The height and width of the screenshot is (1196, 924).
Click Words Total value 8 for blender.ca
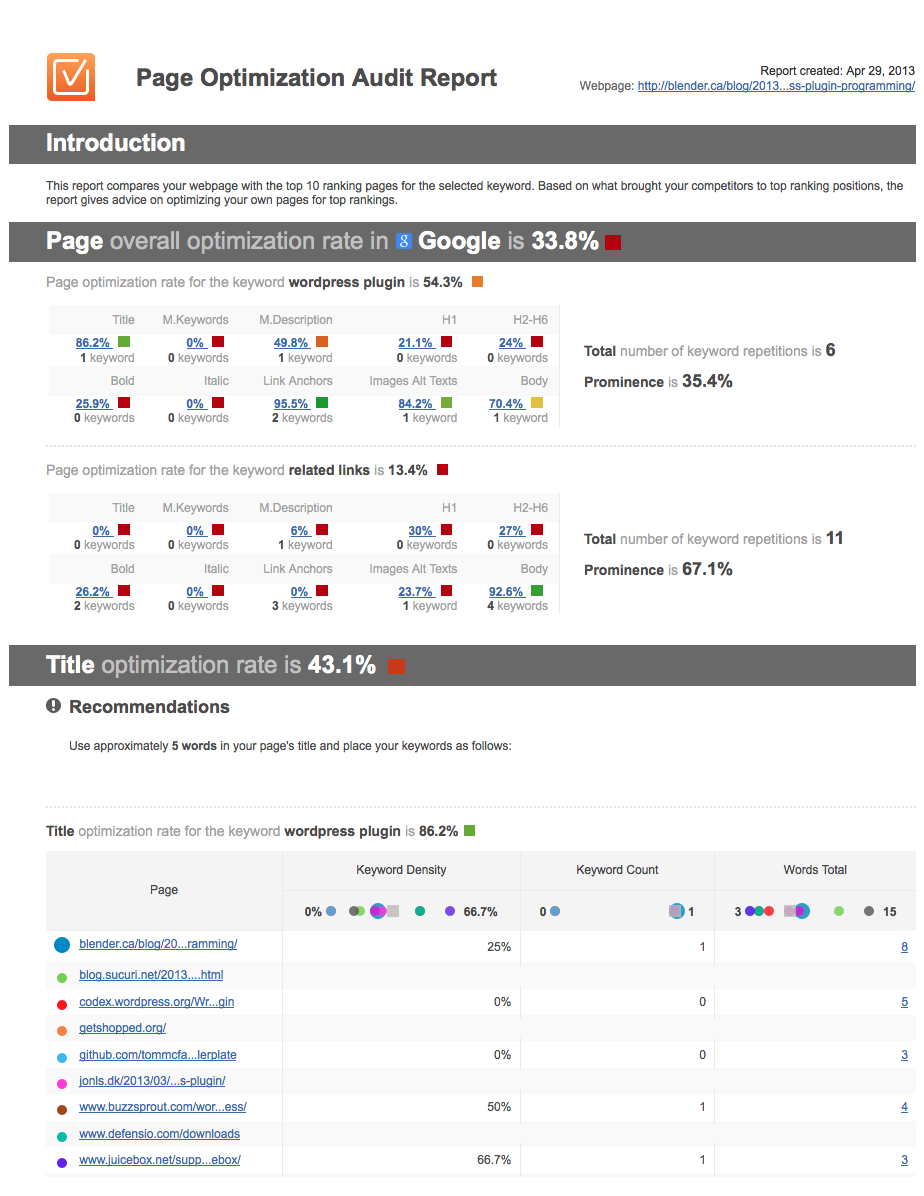pos(904,947)
